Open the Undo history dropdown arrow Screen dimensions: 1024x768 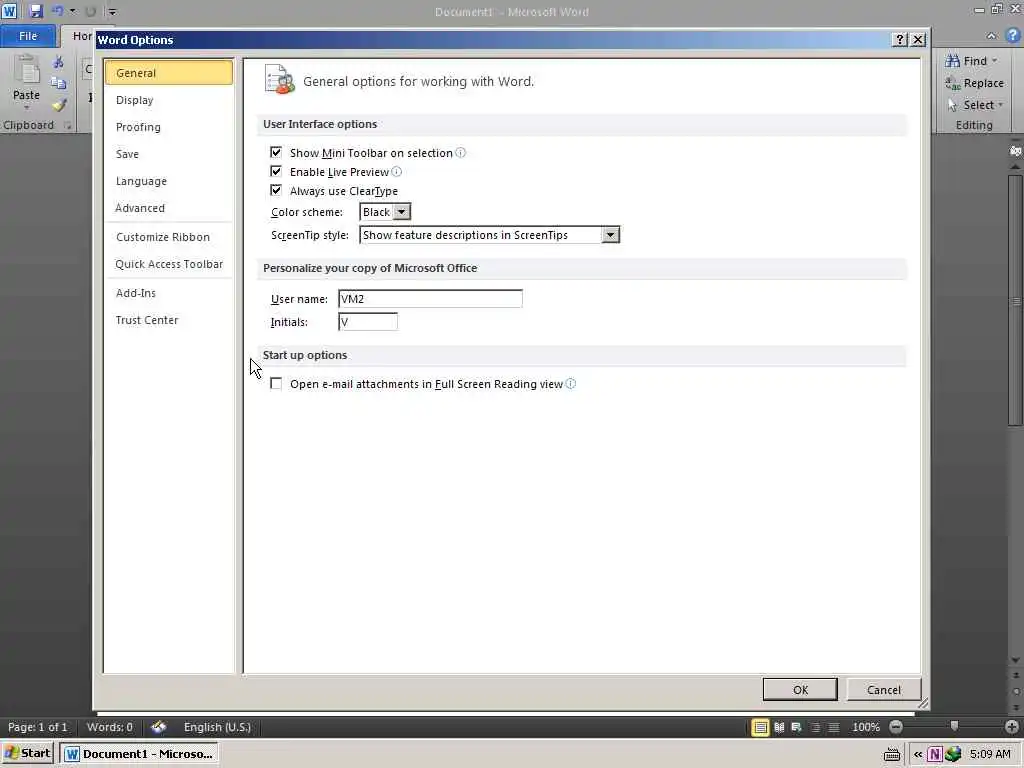coord(72,11)
